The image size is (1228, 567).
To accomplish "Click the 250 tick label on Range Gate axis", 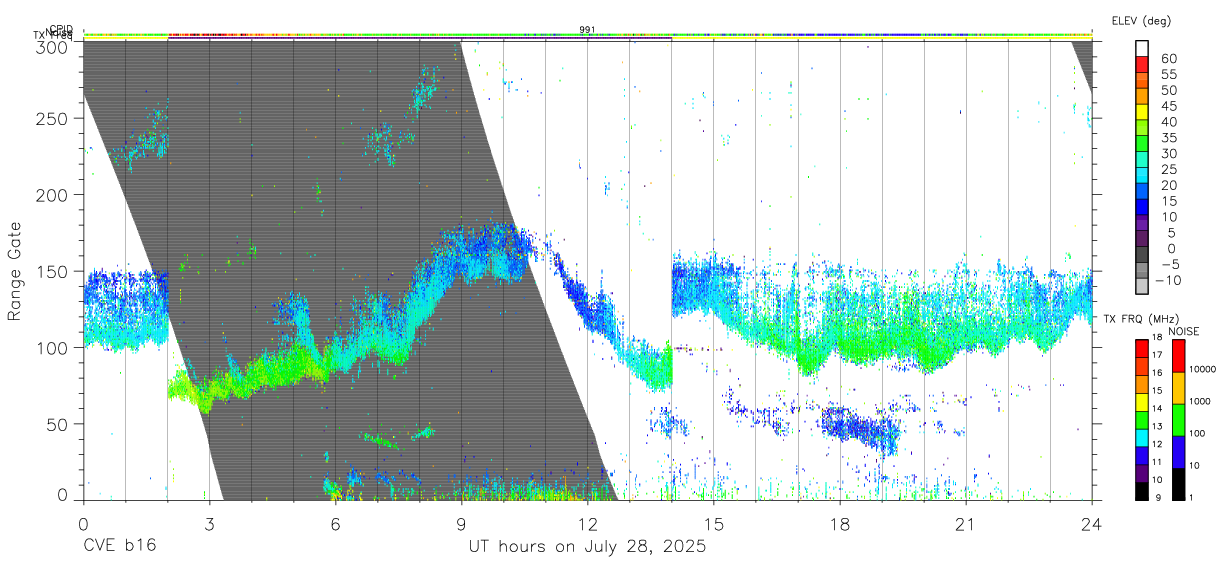I will [x=52, y=118].
